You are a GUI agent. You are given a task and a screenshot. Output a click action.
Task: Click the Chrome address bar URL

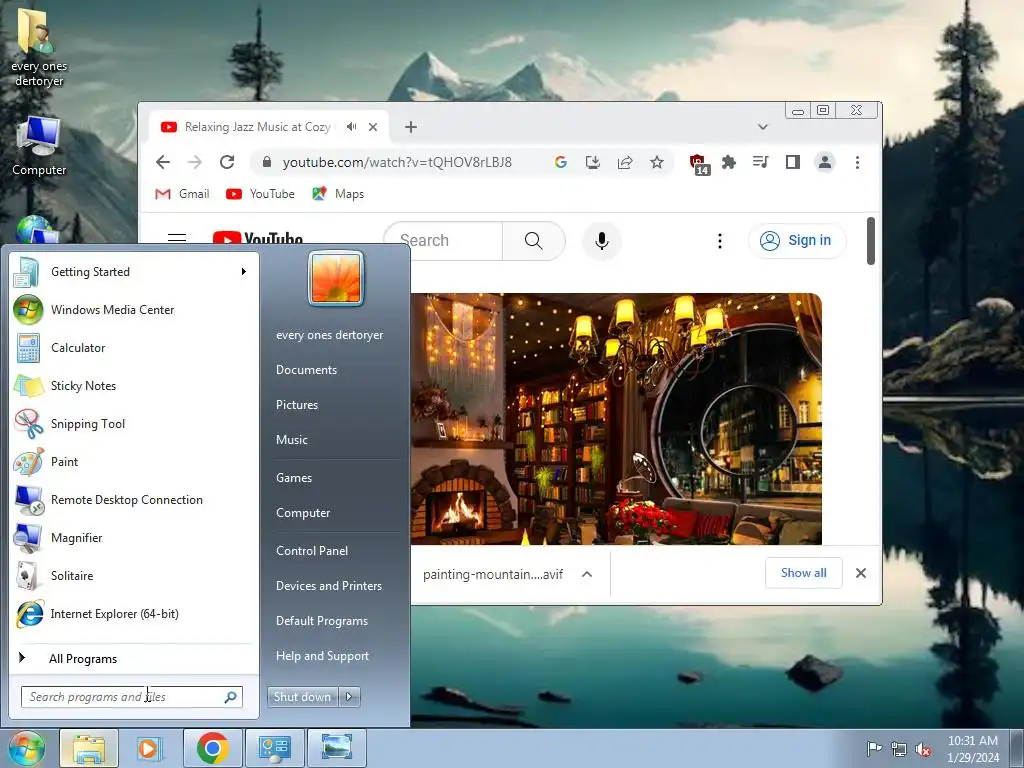(397, 162)
